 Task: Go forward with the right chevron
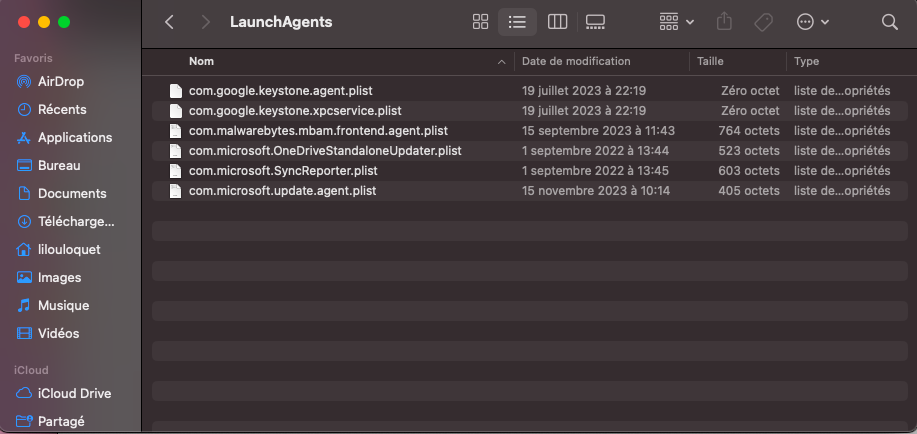tap(205, 22)
